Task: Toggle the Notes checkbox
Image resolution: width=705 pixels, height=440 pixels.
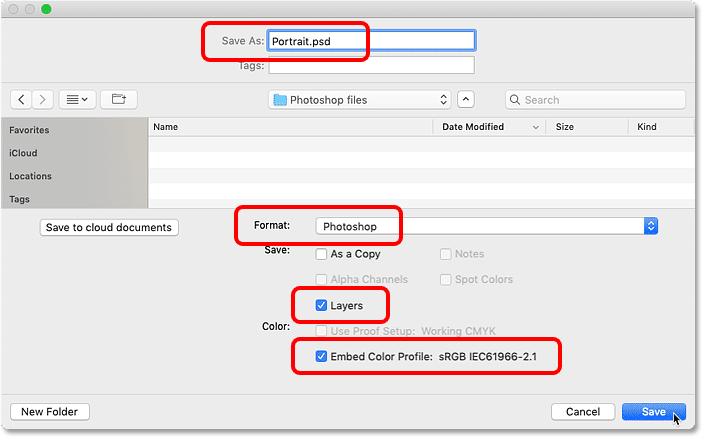Action: (445, 254)
